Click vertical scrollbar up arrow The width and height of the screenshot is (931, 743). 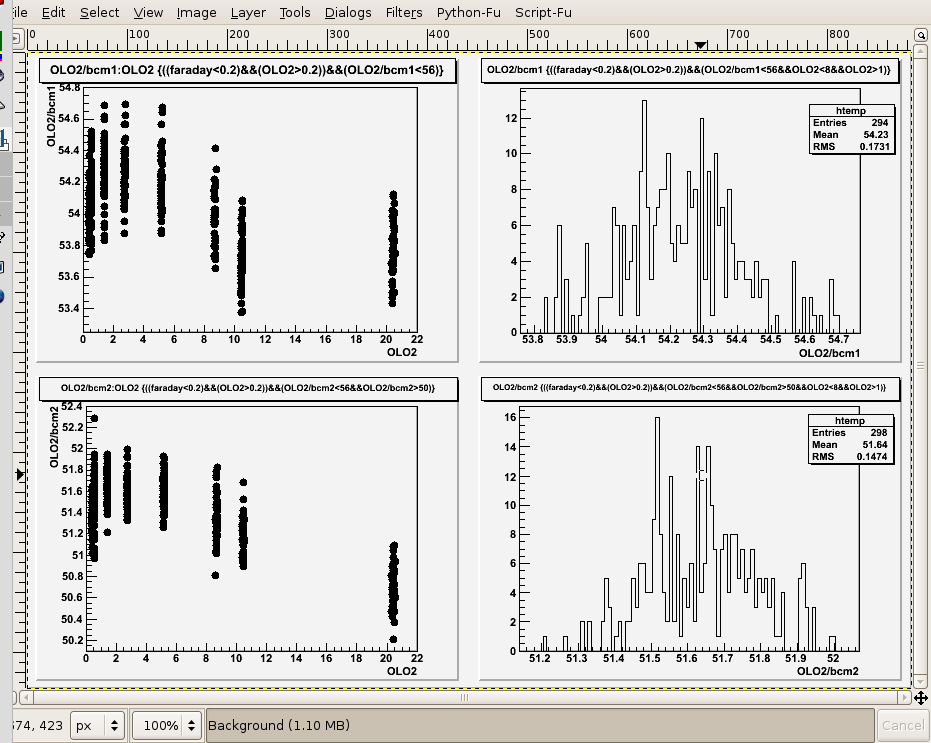click(x=920, y=52)
